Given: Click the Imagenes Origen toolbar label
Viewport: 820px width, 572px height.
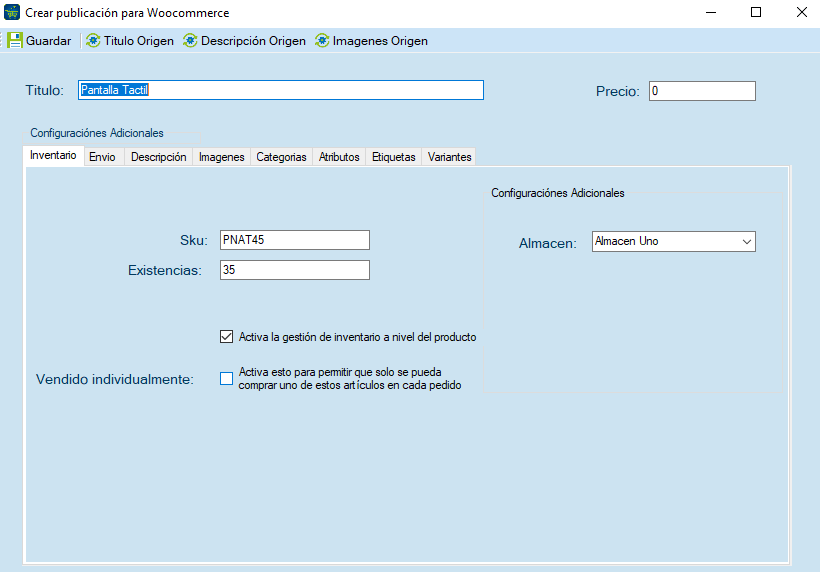Looking at the screenshot, I should [380, 41].
